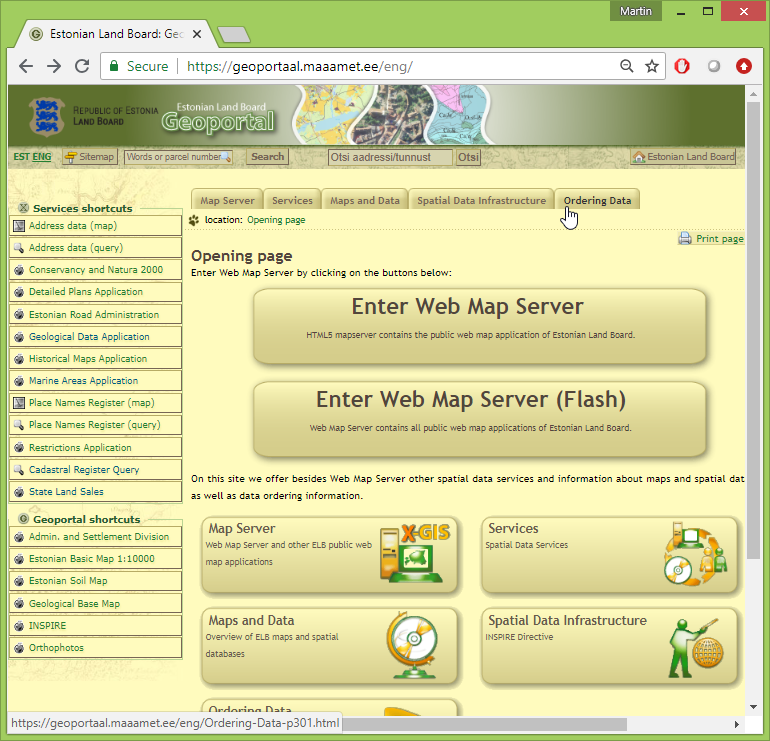
Task: Click the printer icon for Print page
Action: (x=685, y=239)
